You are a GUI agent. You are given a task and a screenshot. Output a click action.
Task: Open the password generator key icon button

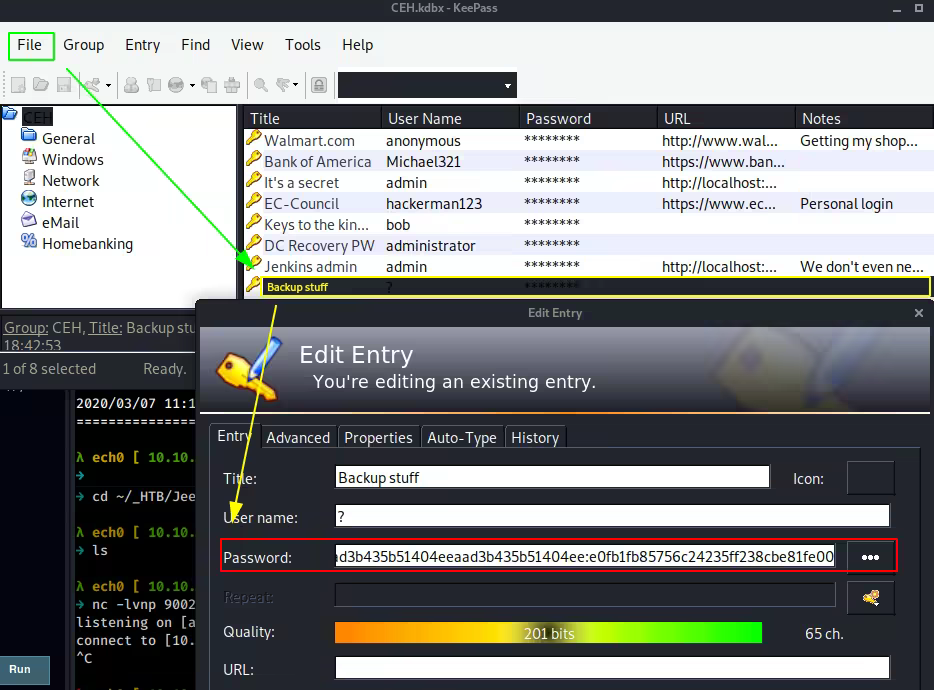point(870,598)
